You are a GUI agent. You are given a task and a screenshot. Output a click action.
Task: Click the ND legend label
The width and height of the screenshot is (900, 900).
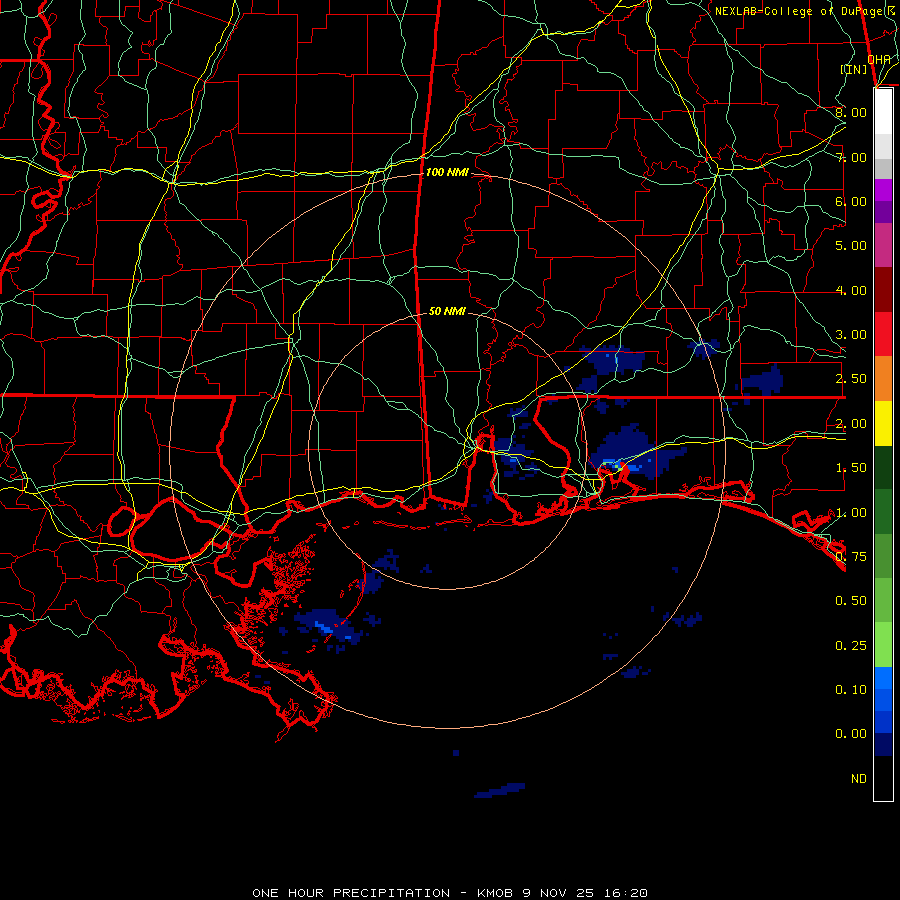tap(859, 779)
